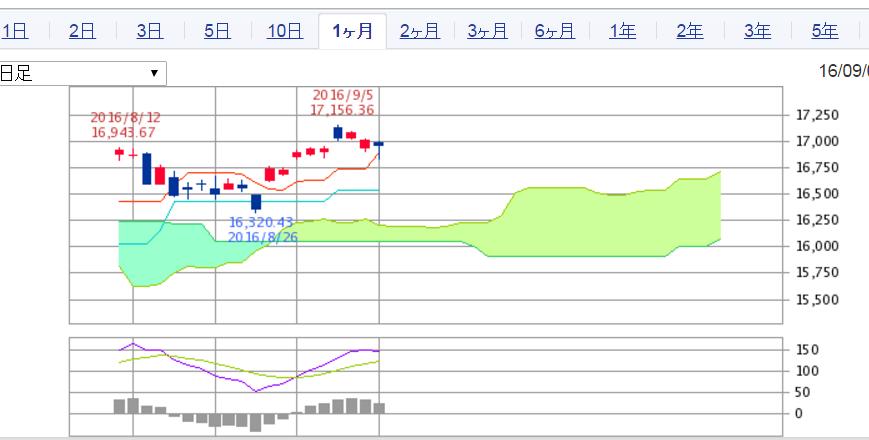Viewport: 869px width, 440px height.
Task: Open the 日足 candle type dropdown
Action: coord(82,73)
